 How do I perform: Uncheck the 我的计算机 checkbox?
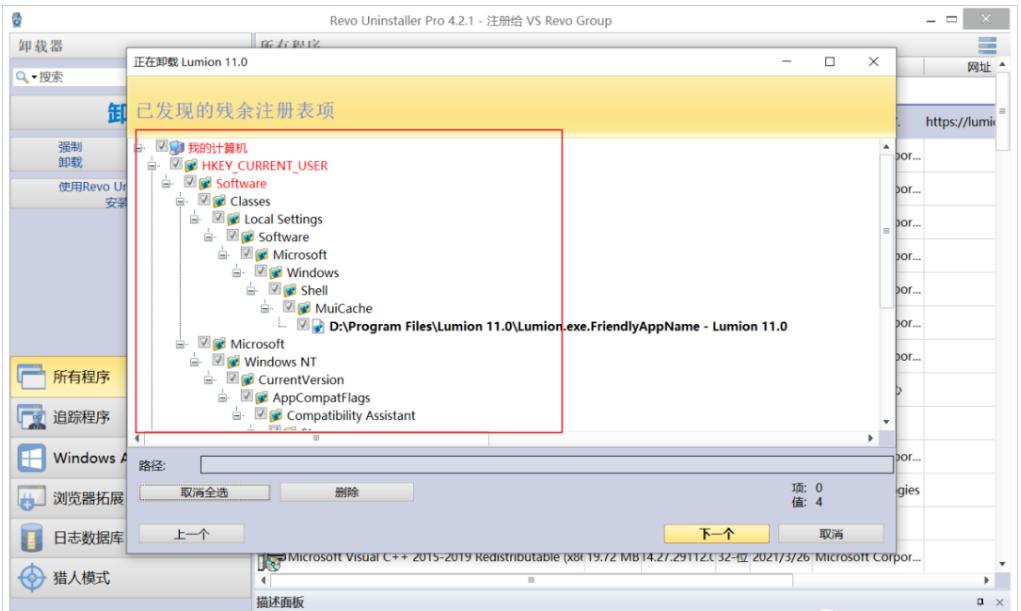161,146
